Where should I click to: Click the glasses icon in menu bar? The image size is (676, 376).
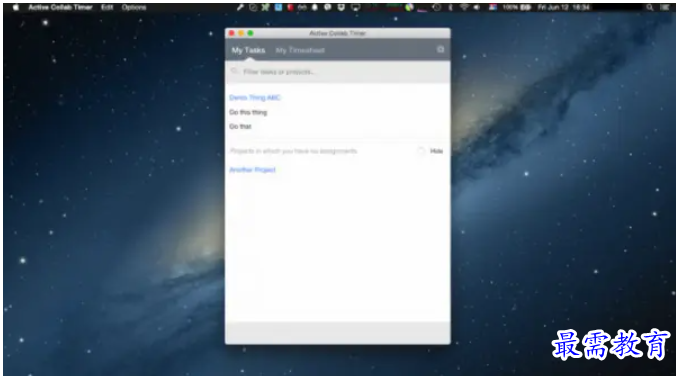pyautogui.click(x=302, y=7)
